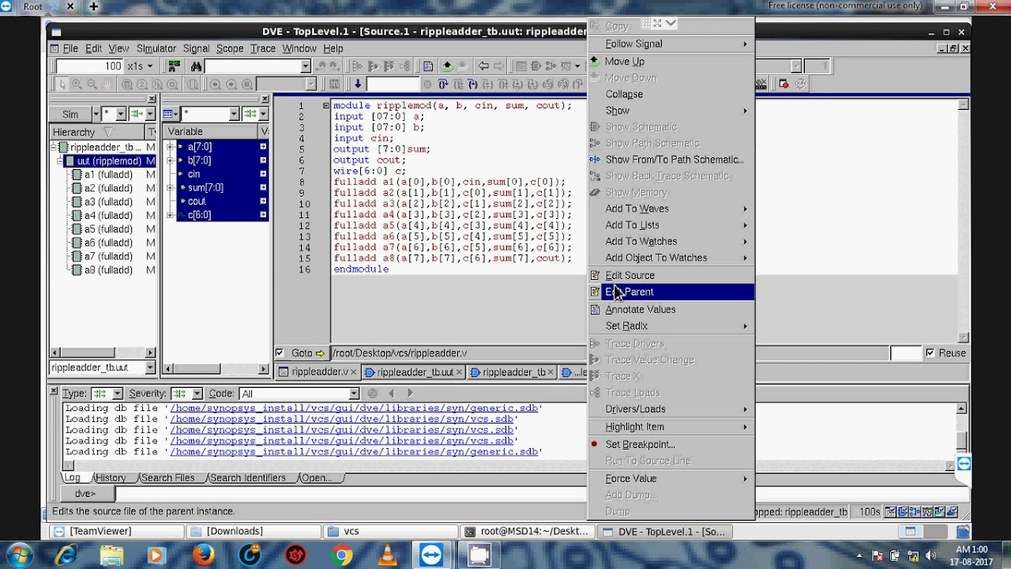Switch to the Search Files tab
This screenshot has height=569, width=1011.
(x=167, y=478)
